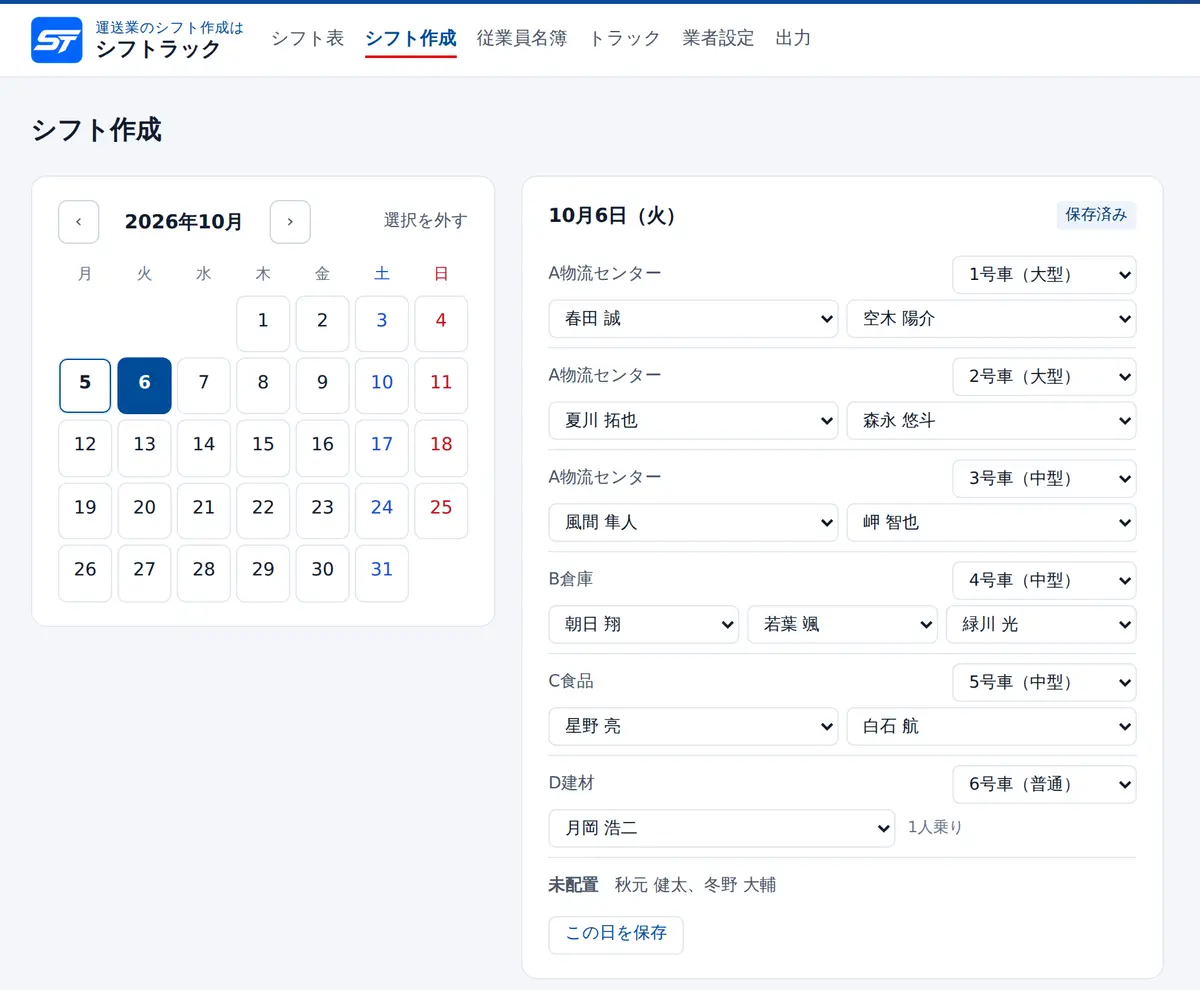Open the 若葉 颯 driver dropdown
The width and height of the screenshot is (1200, 990).
[x=843, y=625]
